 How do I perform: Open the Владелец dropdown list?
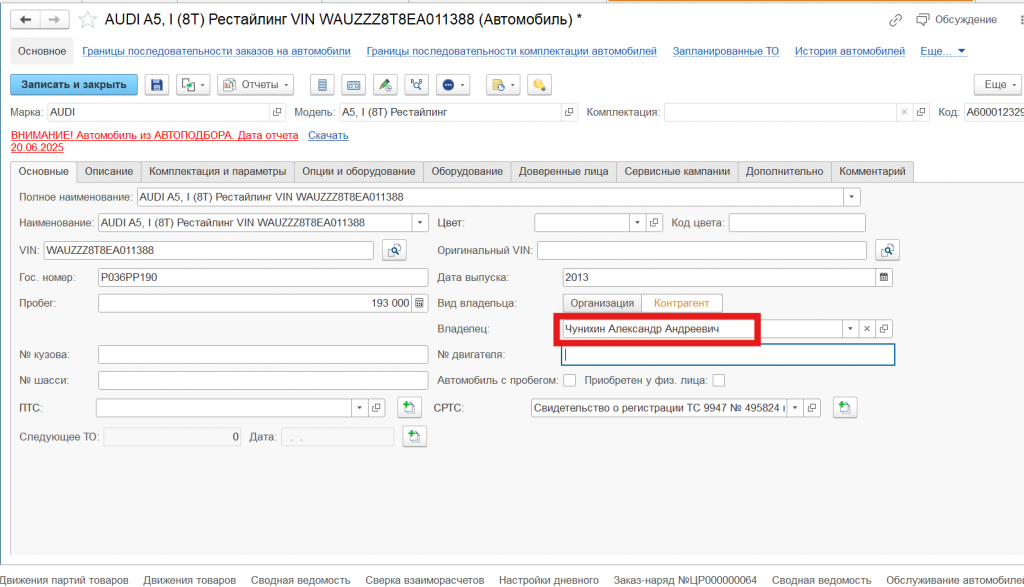849,328
